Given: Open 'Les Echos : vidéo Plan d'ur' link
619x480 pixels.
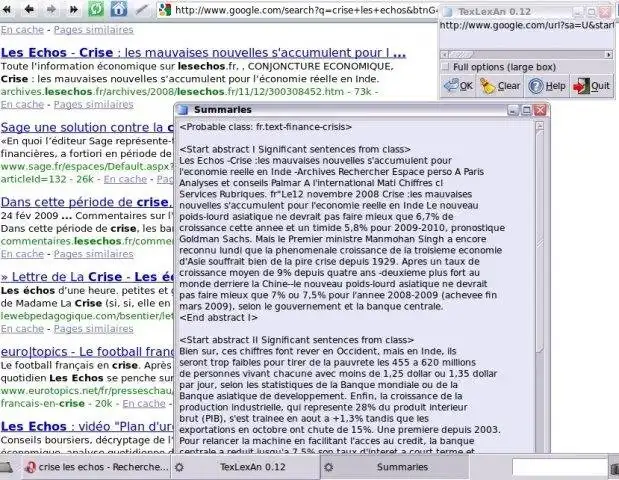Looking at the screenshot, I should coord(87,427).
